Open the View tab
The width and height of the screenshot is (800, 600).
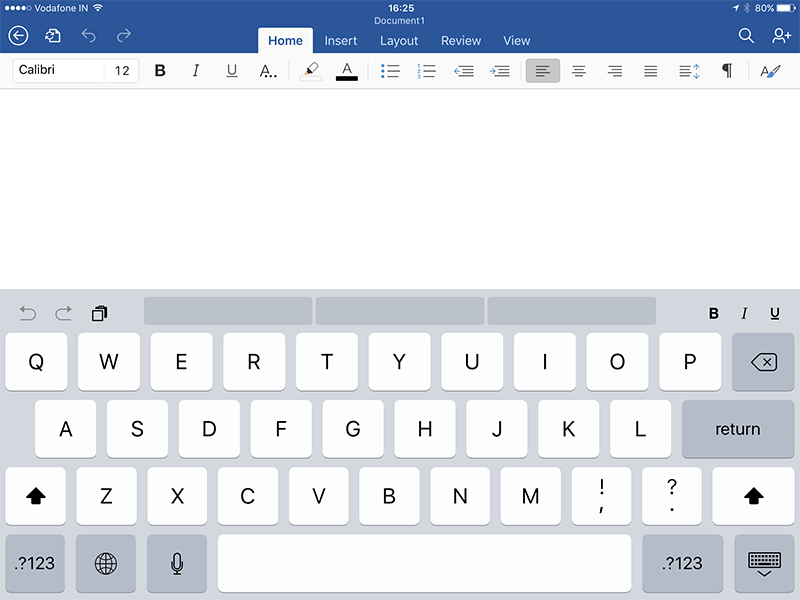517,40
